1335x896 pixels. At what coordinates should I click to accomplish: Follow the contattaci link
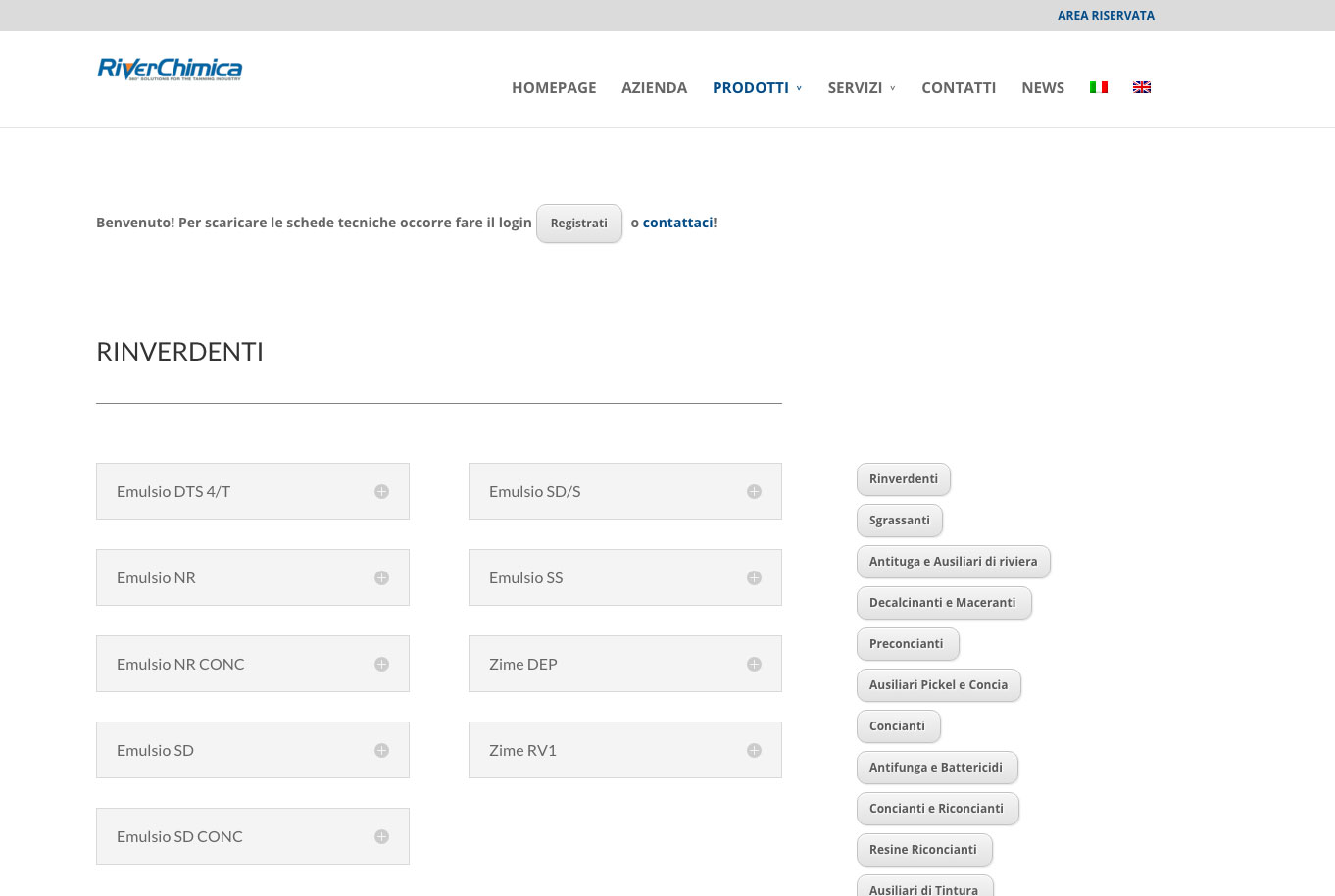[677, 223]
